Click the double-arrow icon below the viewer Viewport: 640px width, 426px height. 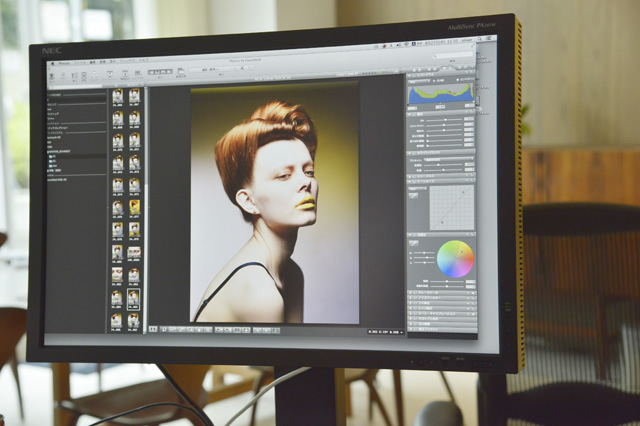pos(153,329)
